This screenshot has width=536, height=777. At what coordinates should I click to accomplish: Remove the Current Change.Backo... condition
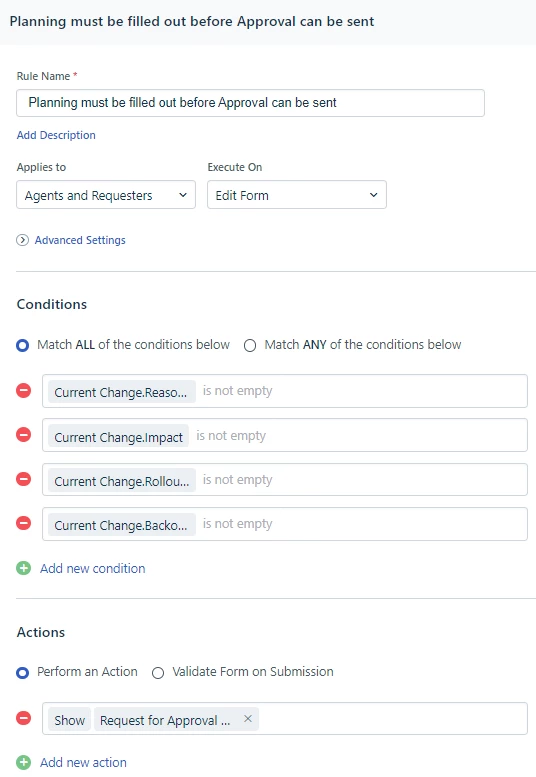pos(23,523)
